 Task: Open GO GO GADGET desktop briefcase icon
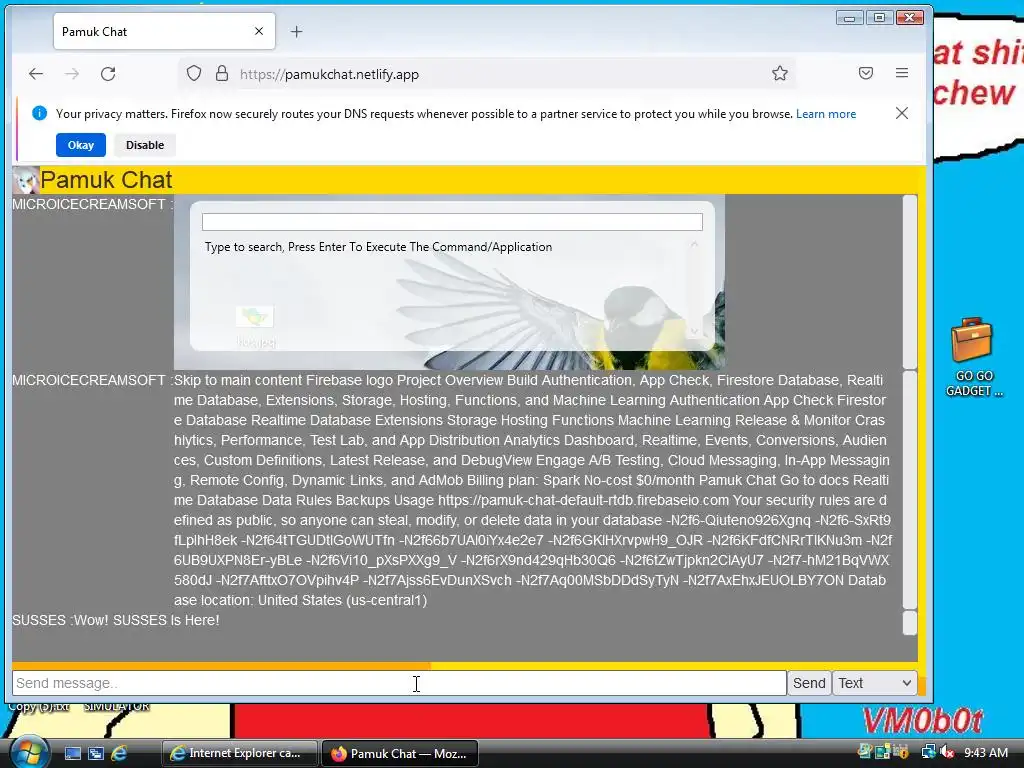pyautogui.click(x=972, y=357)
